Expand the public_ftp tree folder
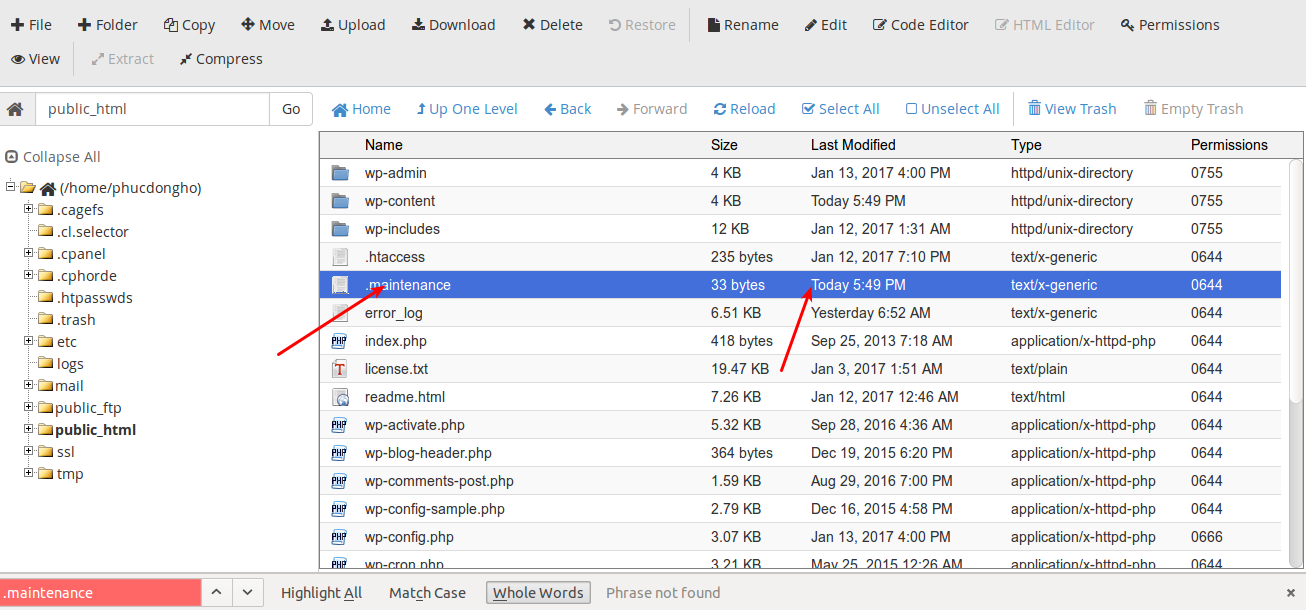The height and width of the screenshot is (610, 1306). (x=29, y=408)
